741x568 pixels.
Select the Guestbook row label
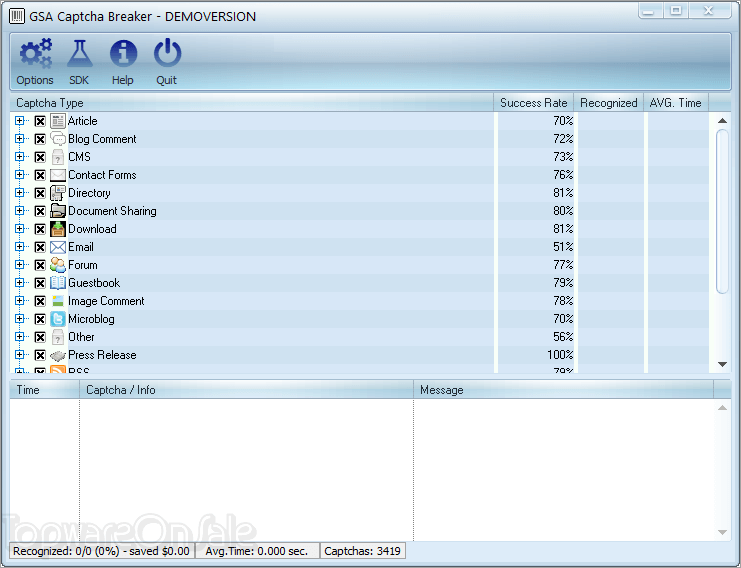click(94, 283)
